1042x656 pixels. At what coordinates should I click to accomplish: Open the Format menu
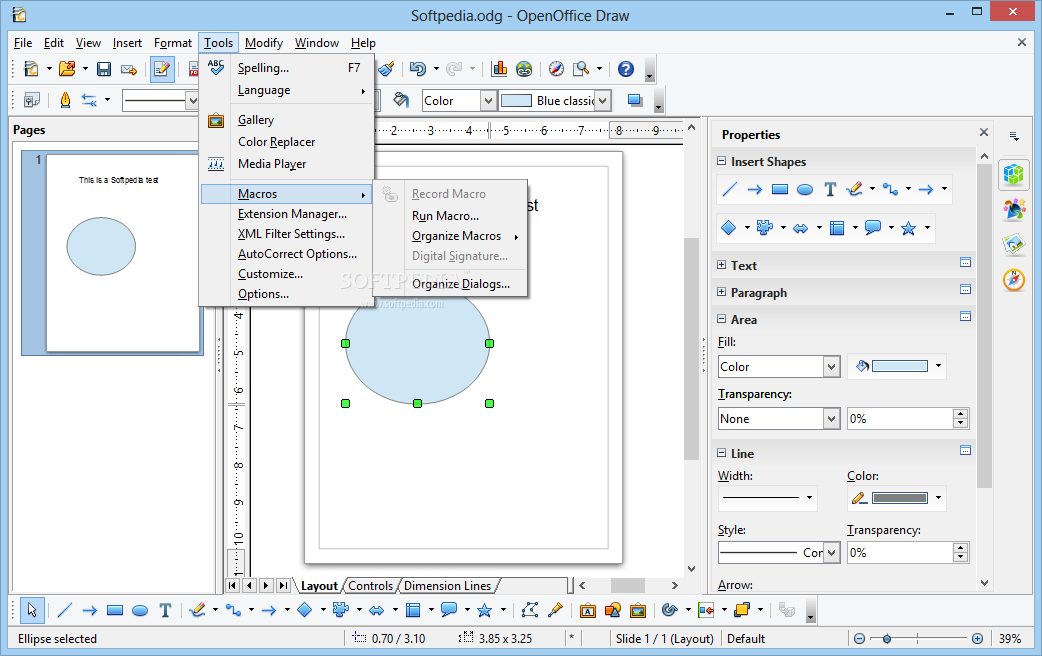173,43
